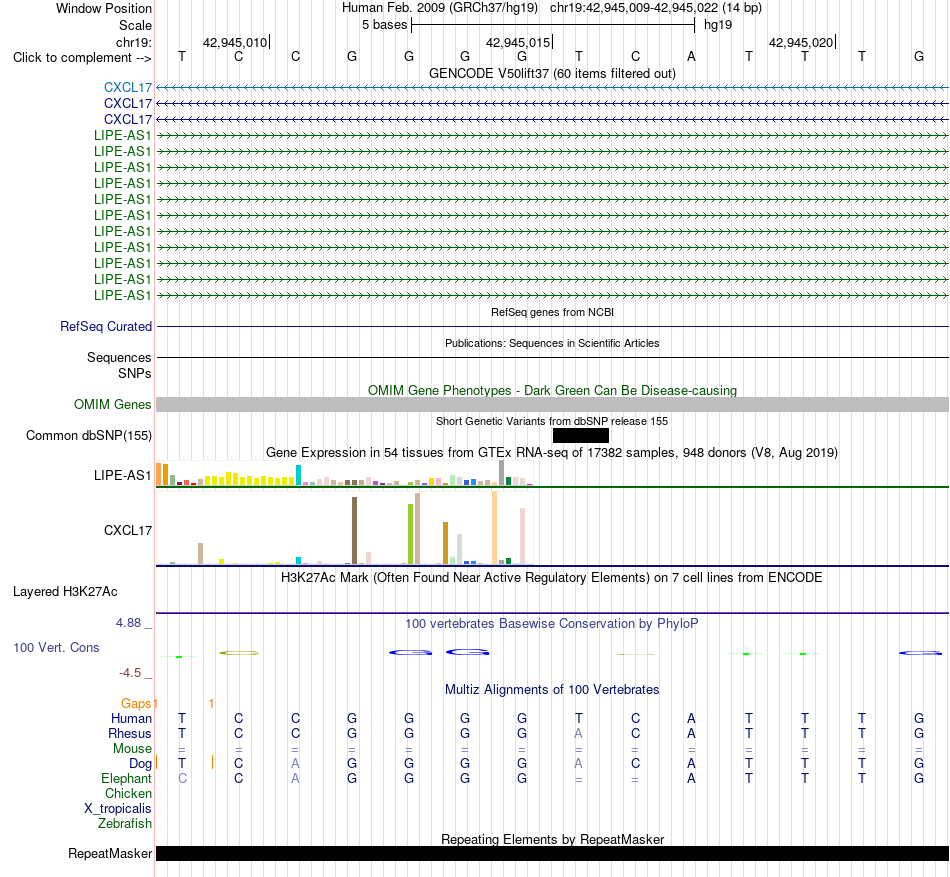The image size is (950, 877).
Task: Click the light-blue topmost CXCL17 label
Action: 127,88
